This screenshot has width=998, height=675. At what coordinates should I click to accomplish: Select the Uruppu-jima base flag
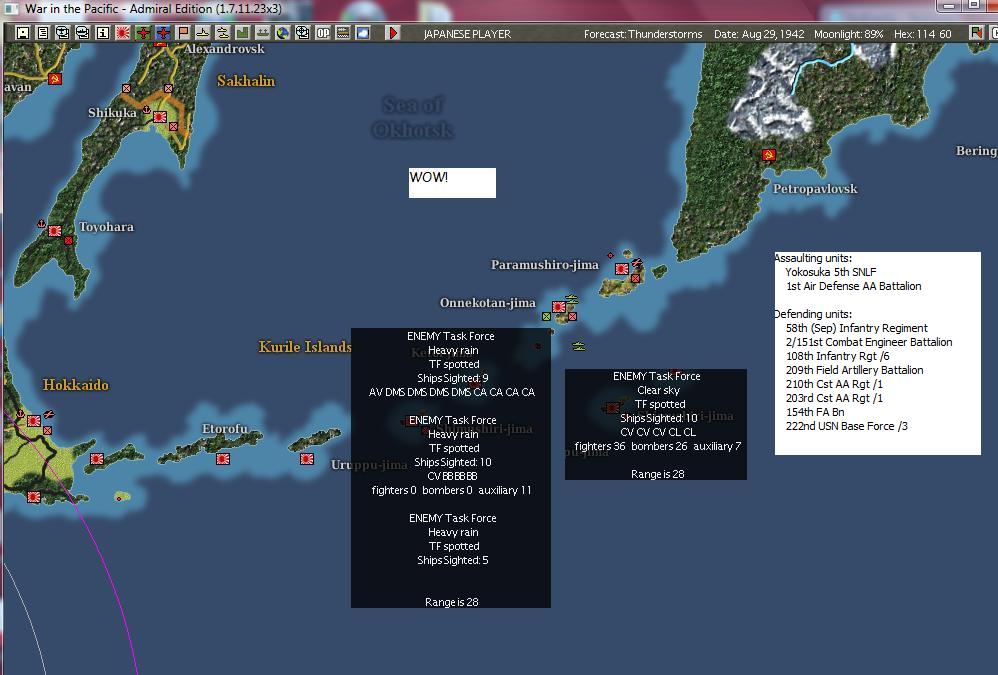(x=307, y=458)
